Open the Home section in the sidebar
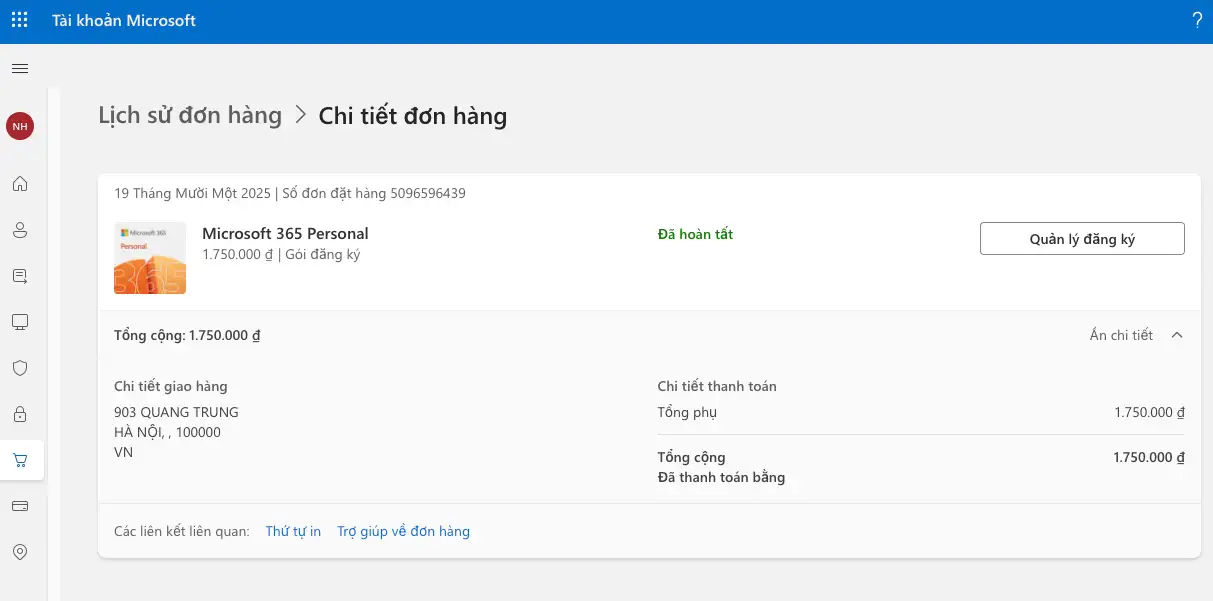Image resolution: width=1213 pixels, height=601 pixels. (x=20, y=184)
